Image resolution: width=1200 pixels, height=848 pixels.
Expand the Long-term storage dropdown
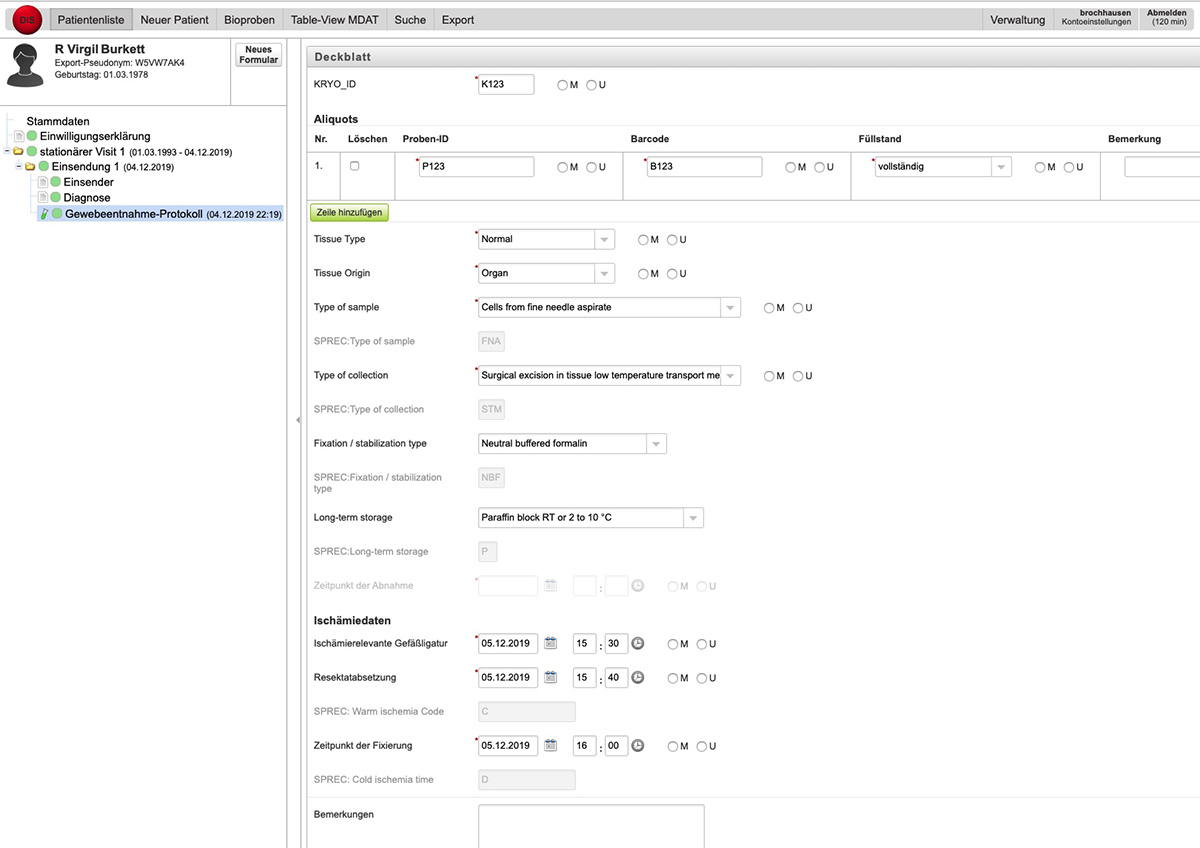(693, 518)
